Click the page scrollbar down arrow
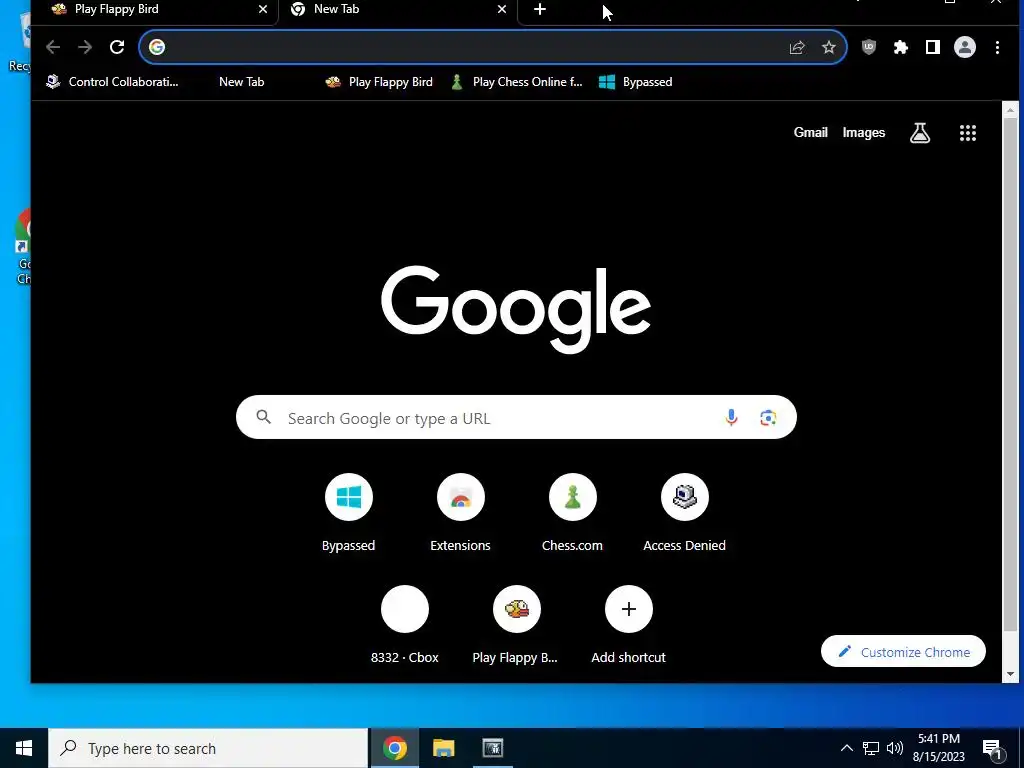1024x768 pixels. (x=1010, y=674)
